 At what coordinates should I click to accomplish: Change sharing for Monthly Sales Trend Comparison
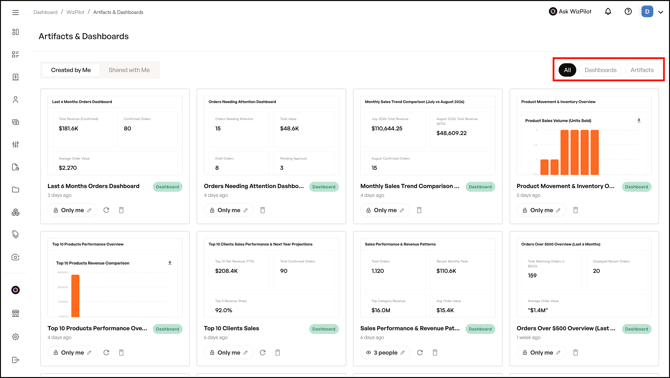click(x=385, y=210)
